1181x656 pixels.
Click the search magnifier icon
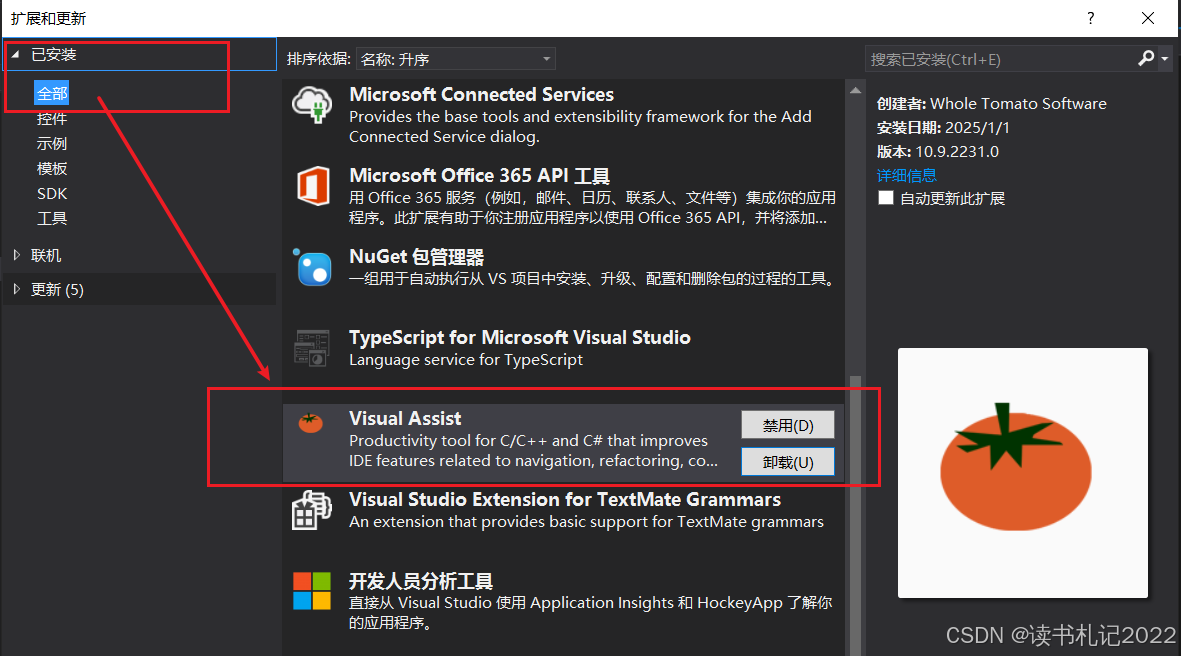1146,58
